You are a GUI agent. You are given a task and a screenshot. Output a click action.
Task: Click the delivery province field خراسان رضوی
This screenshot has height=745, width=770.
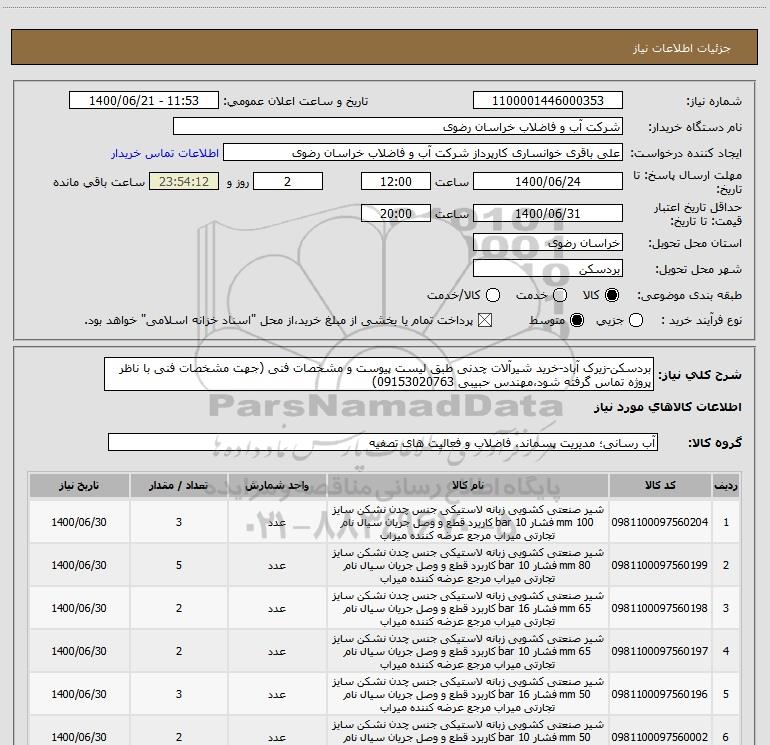pyautogui.click(x=548, y=243)
